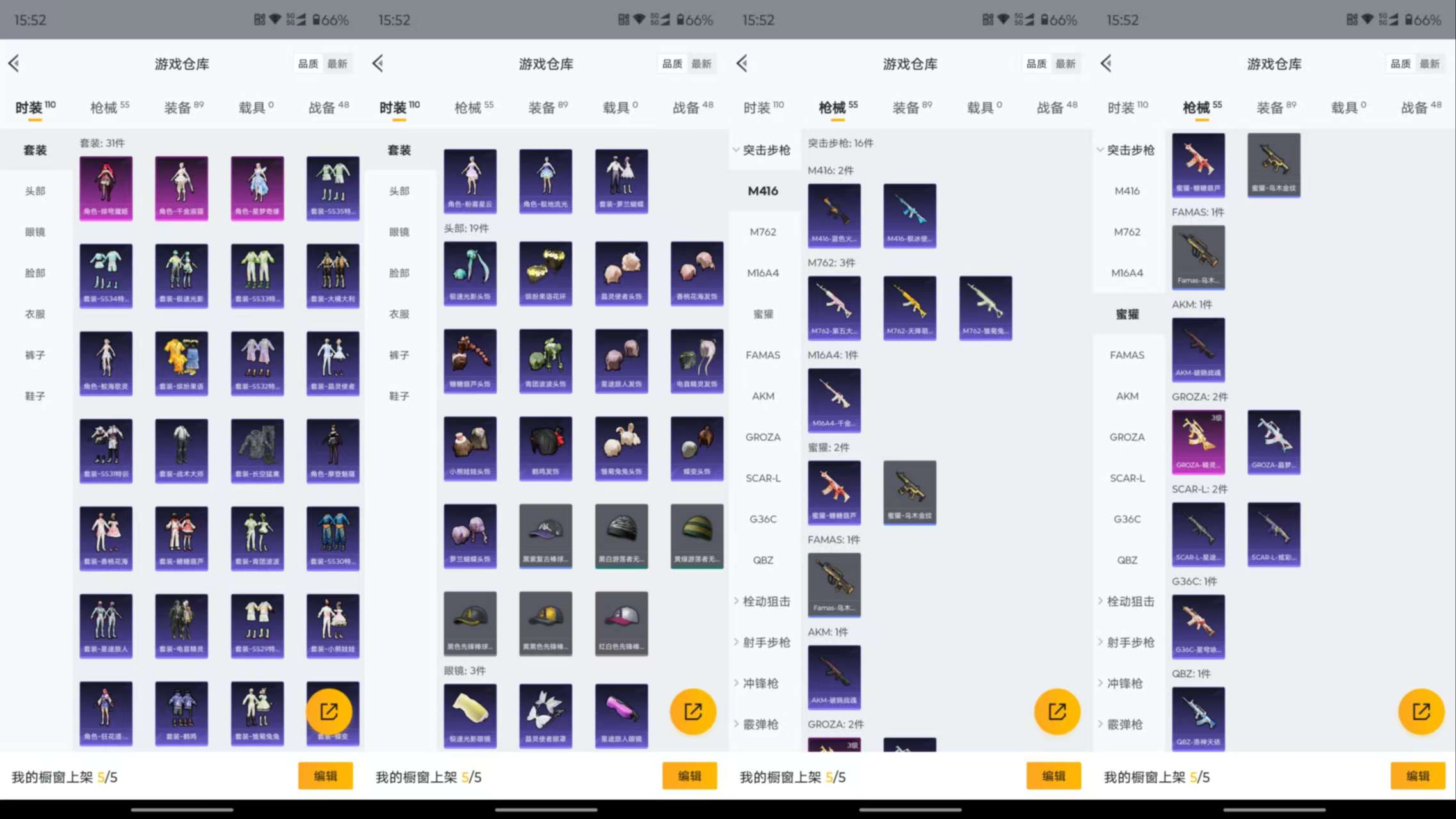Screen dimensions: 1456x819
Task: Select SCAR-L in sidebar with 蜜獾 highlighted
Action: (x=1127, y=478)
